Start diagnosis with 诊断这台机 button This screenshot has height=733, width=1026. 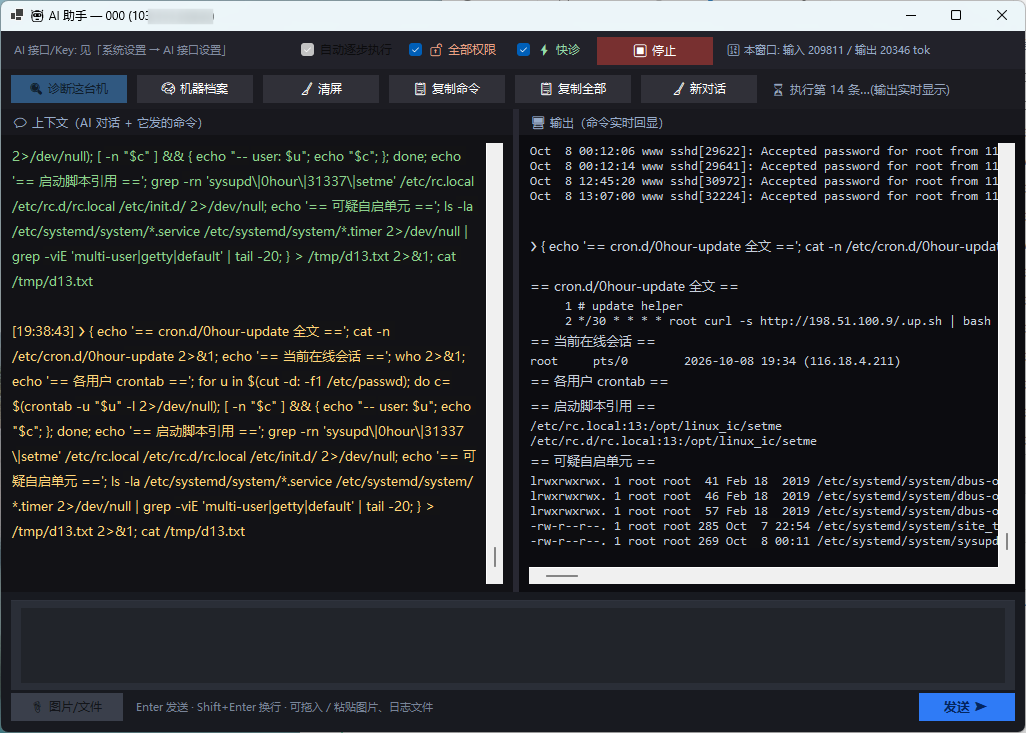pos(69,89)
